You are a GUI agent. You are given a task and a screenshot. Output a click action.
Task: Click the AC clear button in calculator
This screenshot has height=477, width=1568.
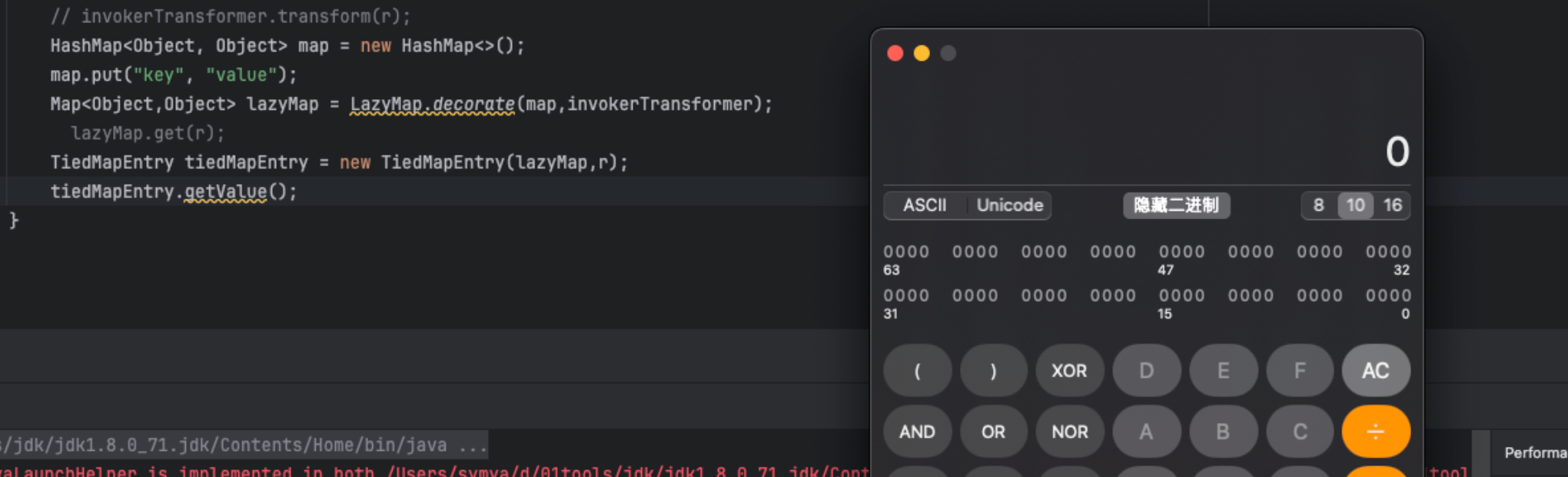click(x=1376, y=371)
